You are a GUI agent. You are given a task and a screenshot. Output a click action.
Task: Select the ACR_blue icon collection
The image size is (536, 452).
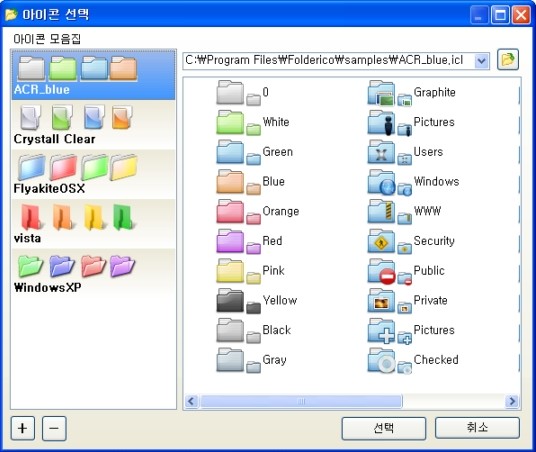pos(93,75)
